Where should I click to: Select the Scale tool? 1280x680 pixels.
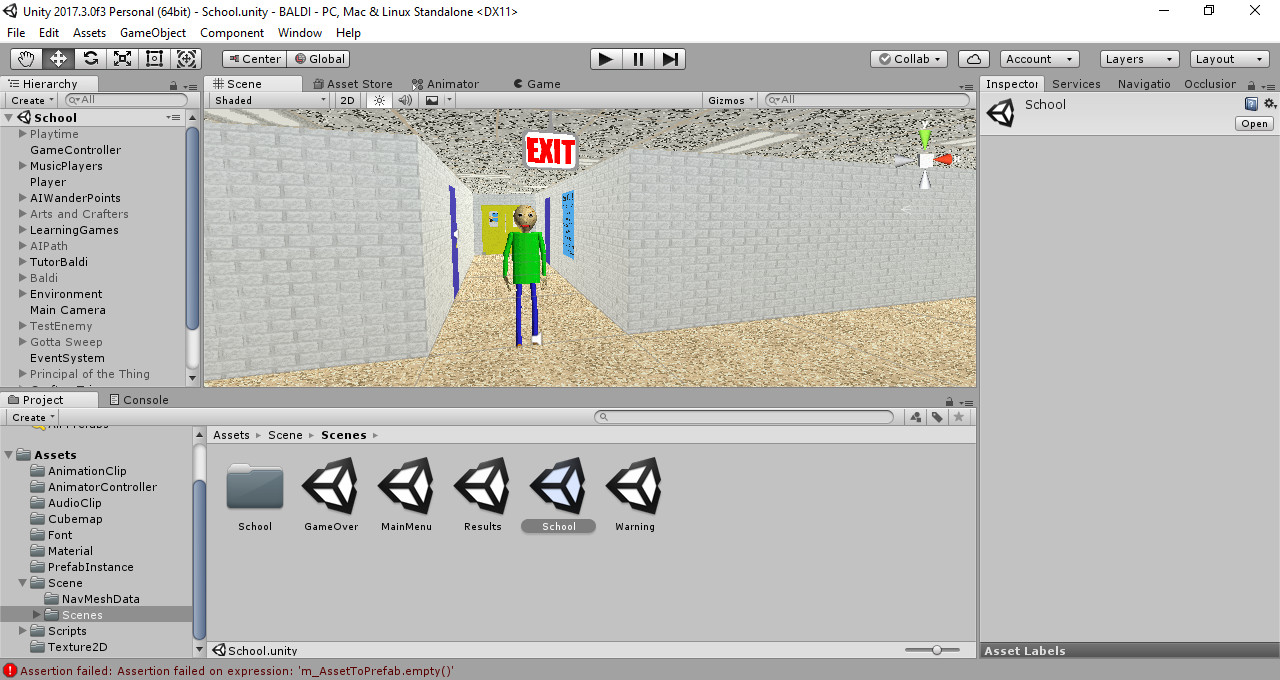click(122, 58)
